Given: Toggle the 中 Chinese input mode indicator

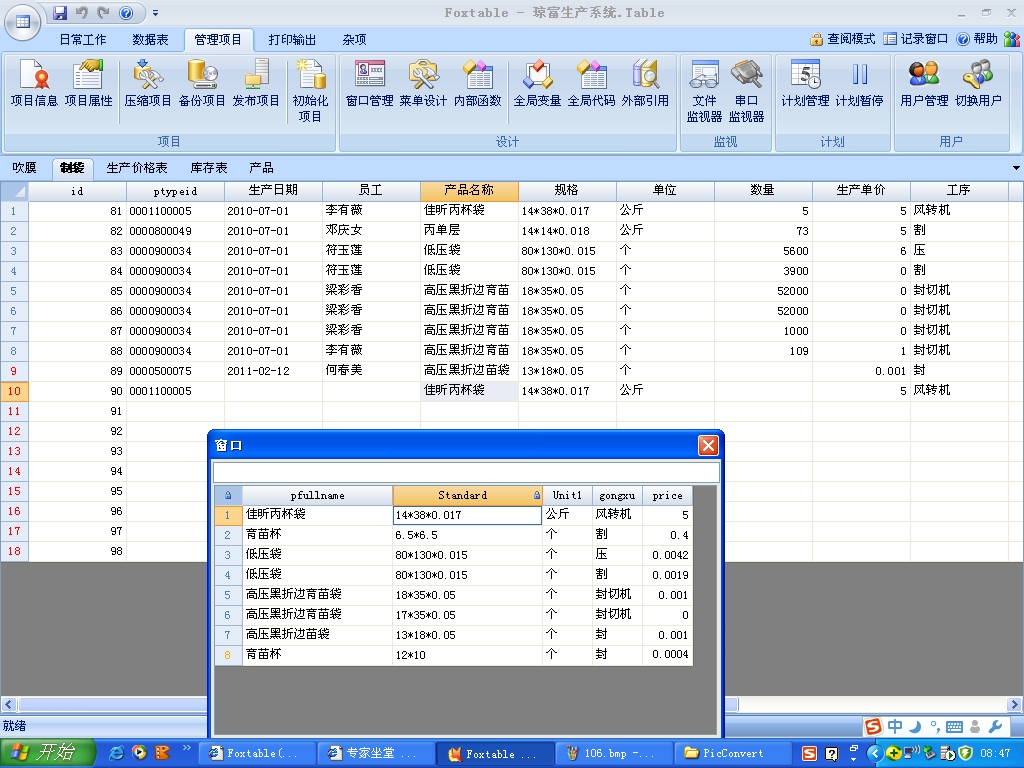Looking at the screenshot, I should pyautogui.click(x=895, y=726).
